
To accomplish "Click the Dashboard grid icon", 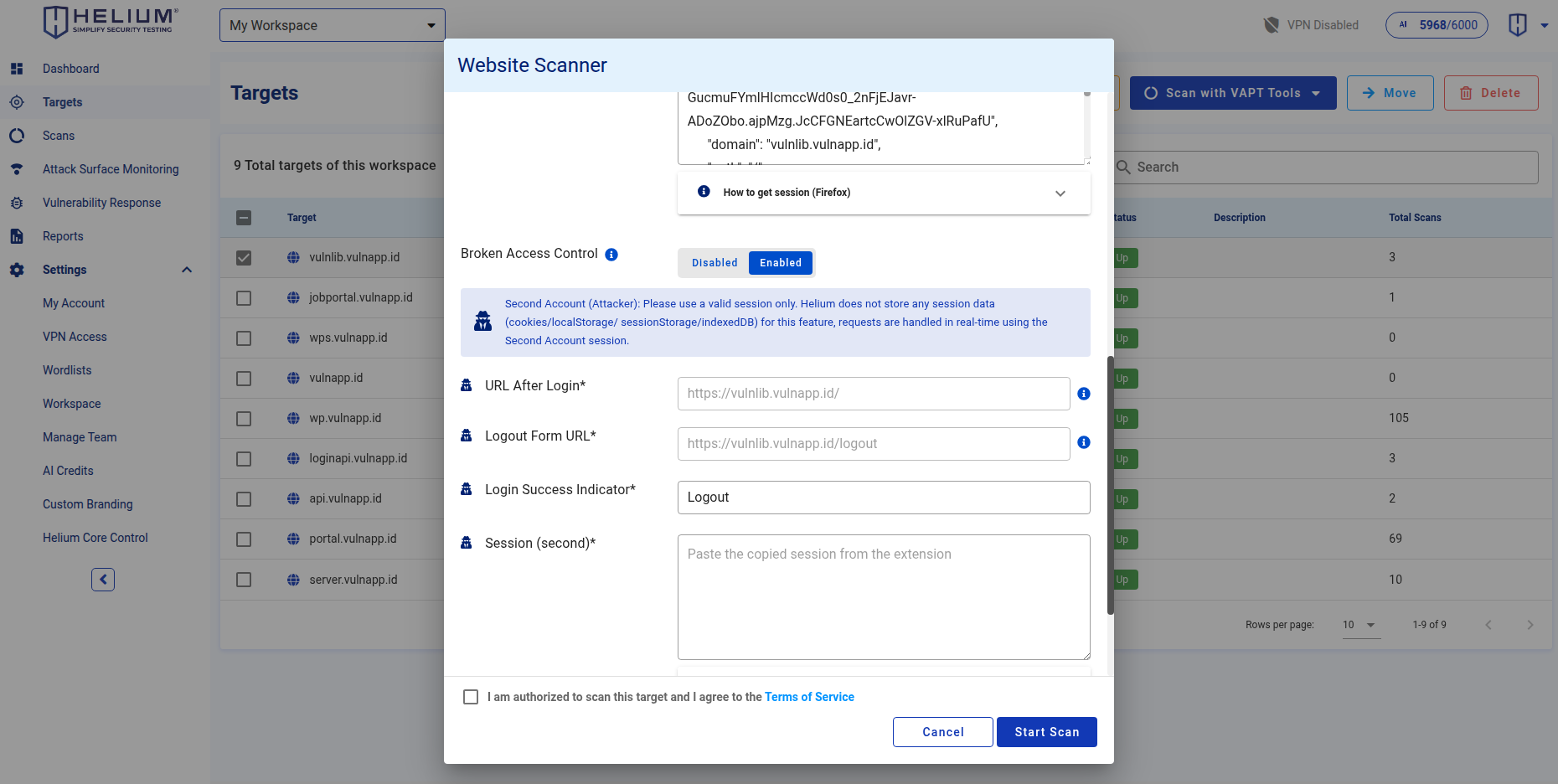I will (17, 69).
